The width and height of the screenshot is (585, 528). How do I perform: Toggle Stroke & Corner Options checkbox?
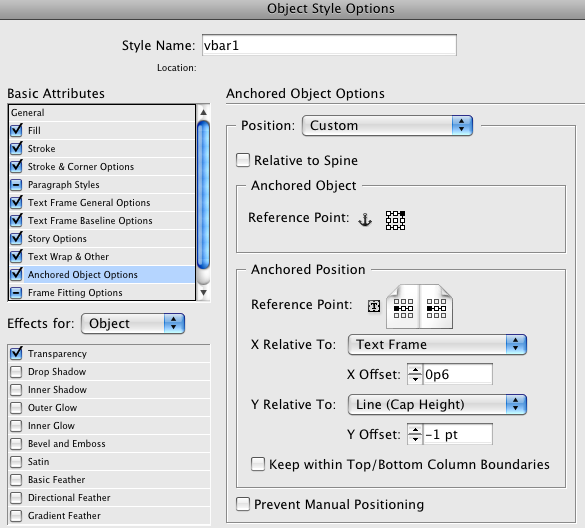click(16, 166)
